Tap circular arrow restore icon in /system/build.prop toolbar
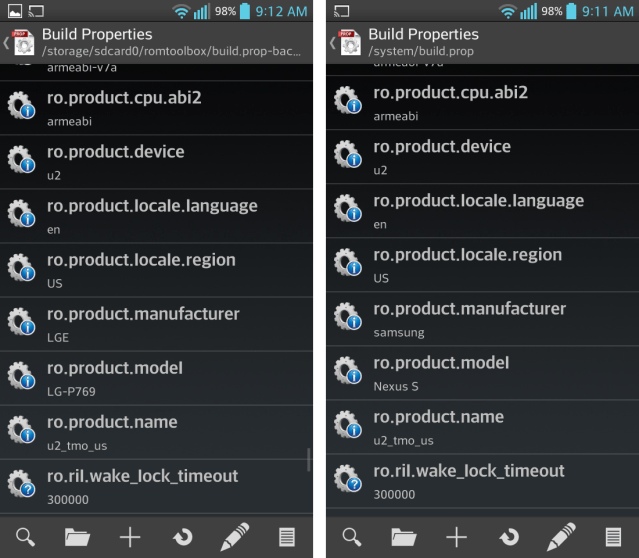 click(509, 536)
